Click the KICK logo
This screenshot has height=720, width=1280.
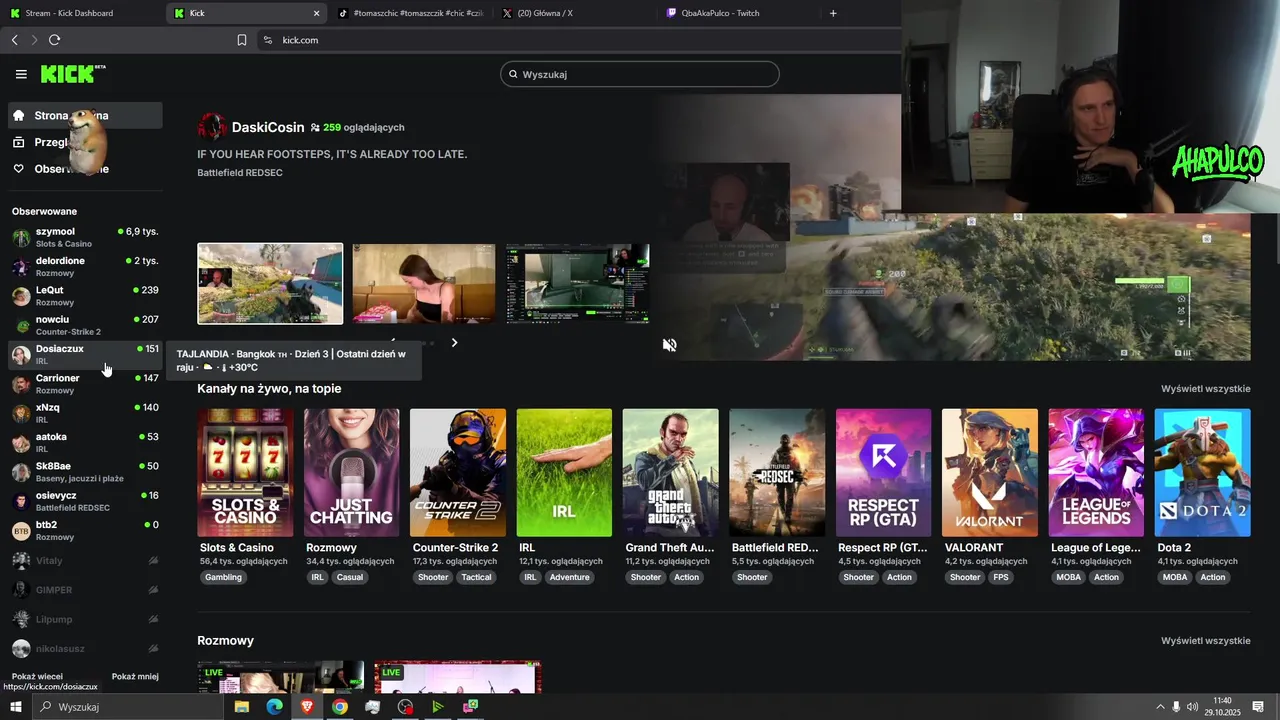(x=72, y=74)
